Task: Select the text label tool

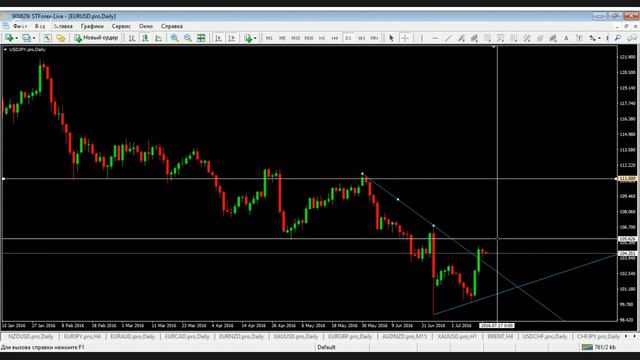Action: (579, 38)
